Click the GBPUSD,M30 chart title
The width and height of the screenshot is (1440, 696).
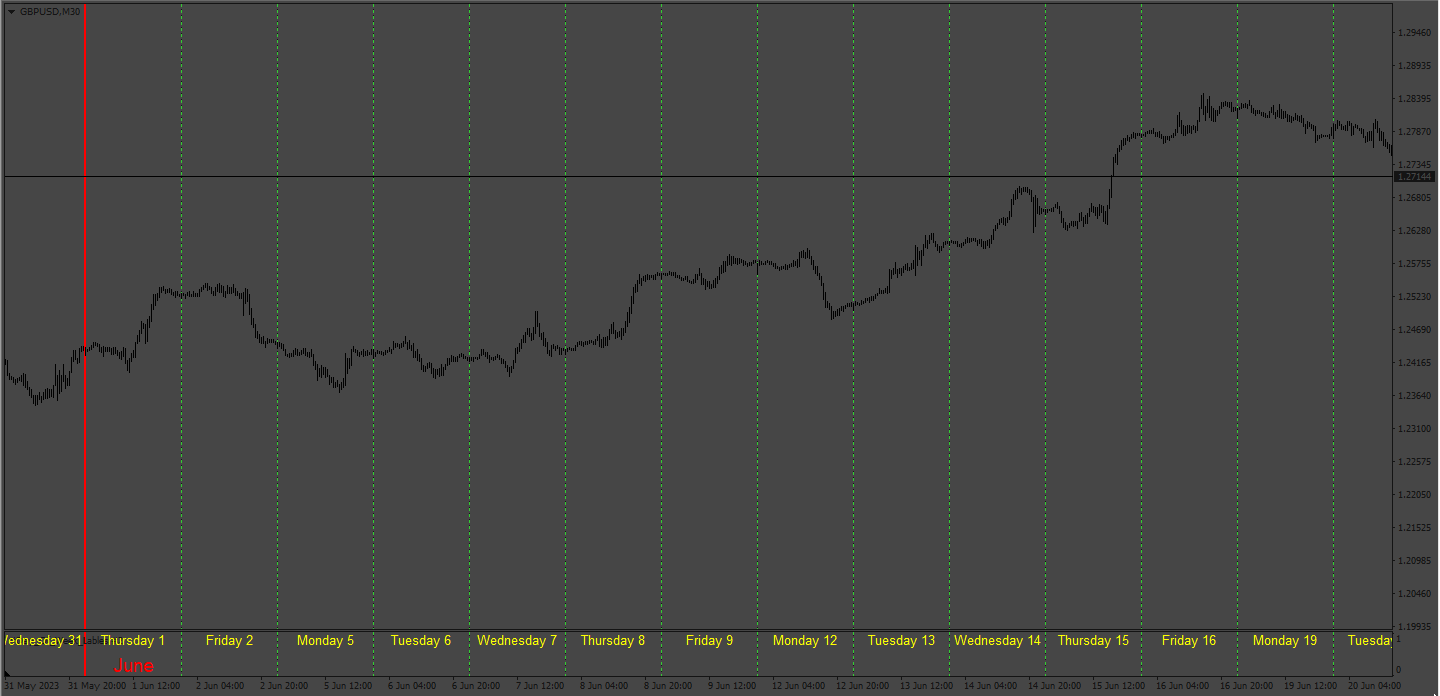pos(50,11)
